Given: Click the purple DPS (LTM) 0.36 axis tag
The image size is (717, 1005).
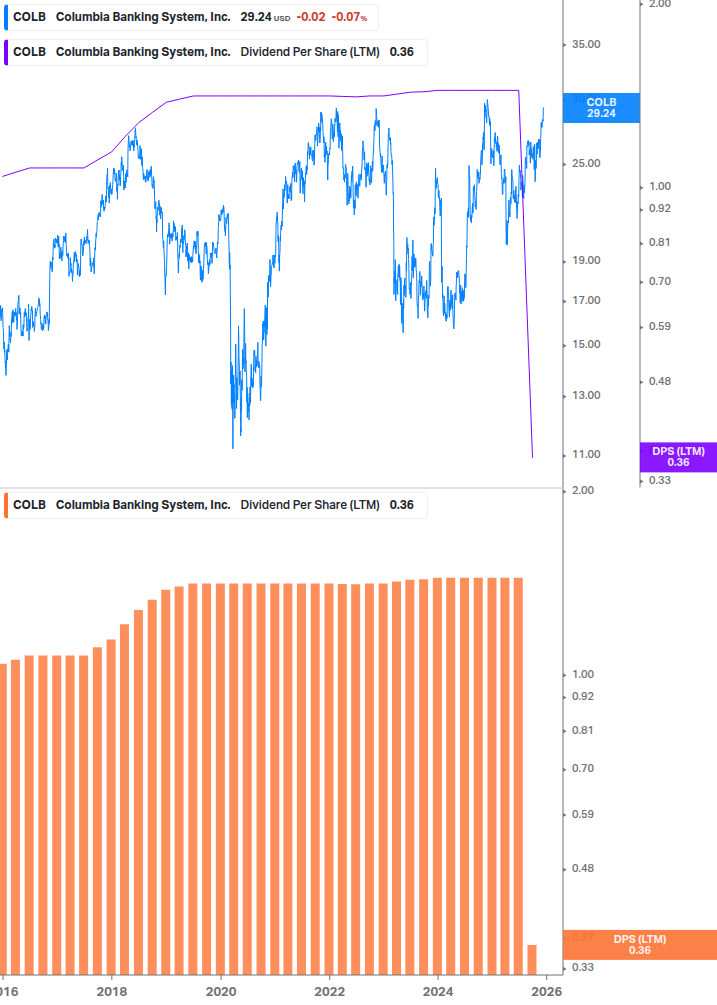Looking at the screenshot, I should coord(678,457).
